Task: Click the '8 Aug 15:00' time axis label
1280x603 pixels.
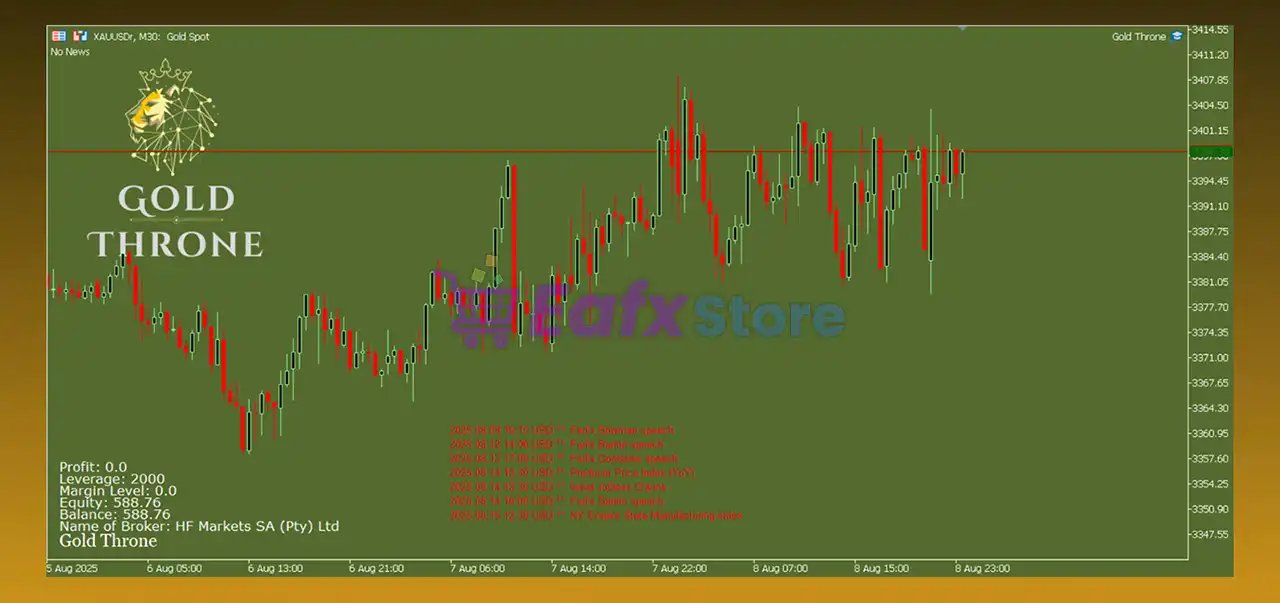Action: point(881,568)
